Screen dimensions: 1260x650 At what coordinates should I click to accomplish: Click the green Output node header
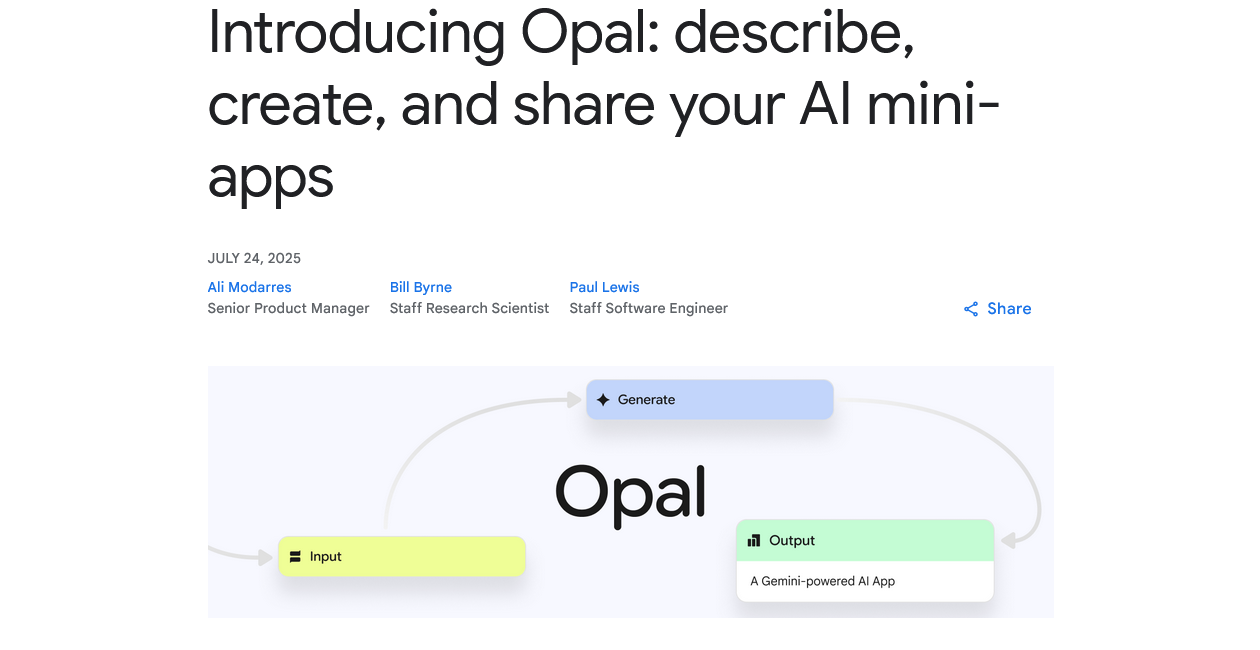pos(865,541)
